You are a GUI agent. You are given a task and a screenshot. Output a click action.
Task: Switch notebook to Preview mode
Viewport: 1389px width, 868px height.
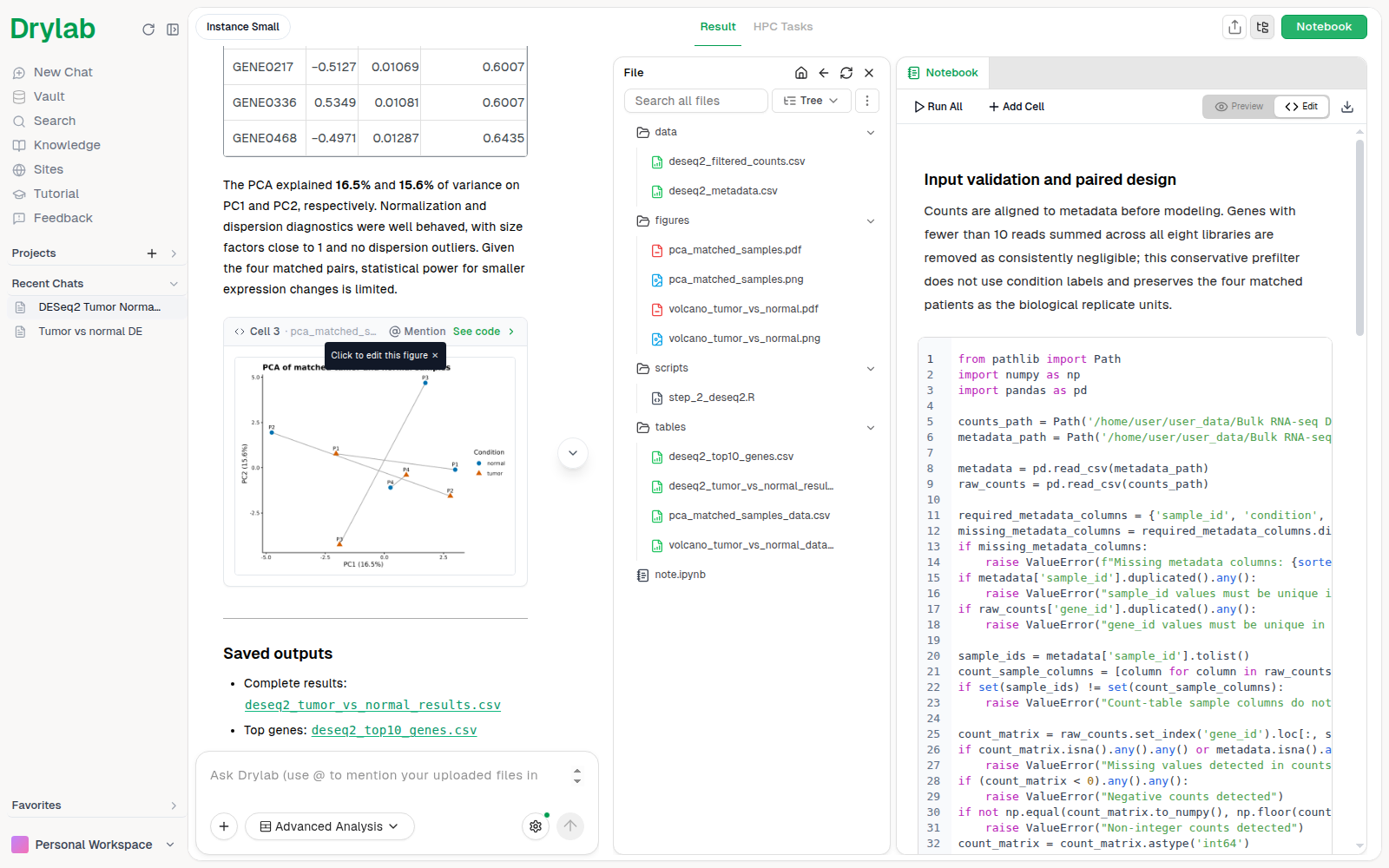1239,107
